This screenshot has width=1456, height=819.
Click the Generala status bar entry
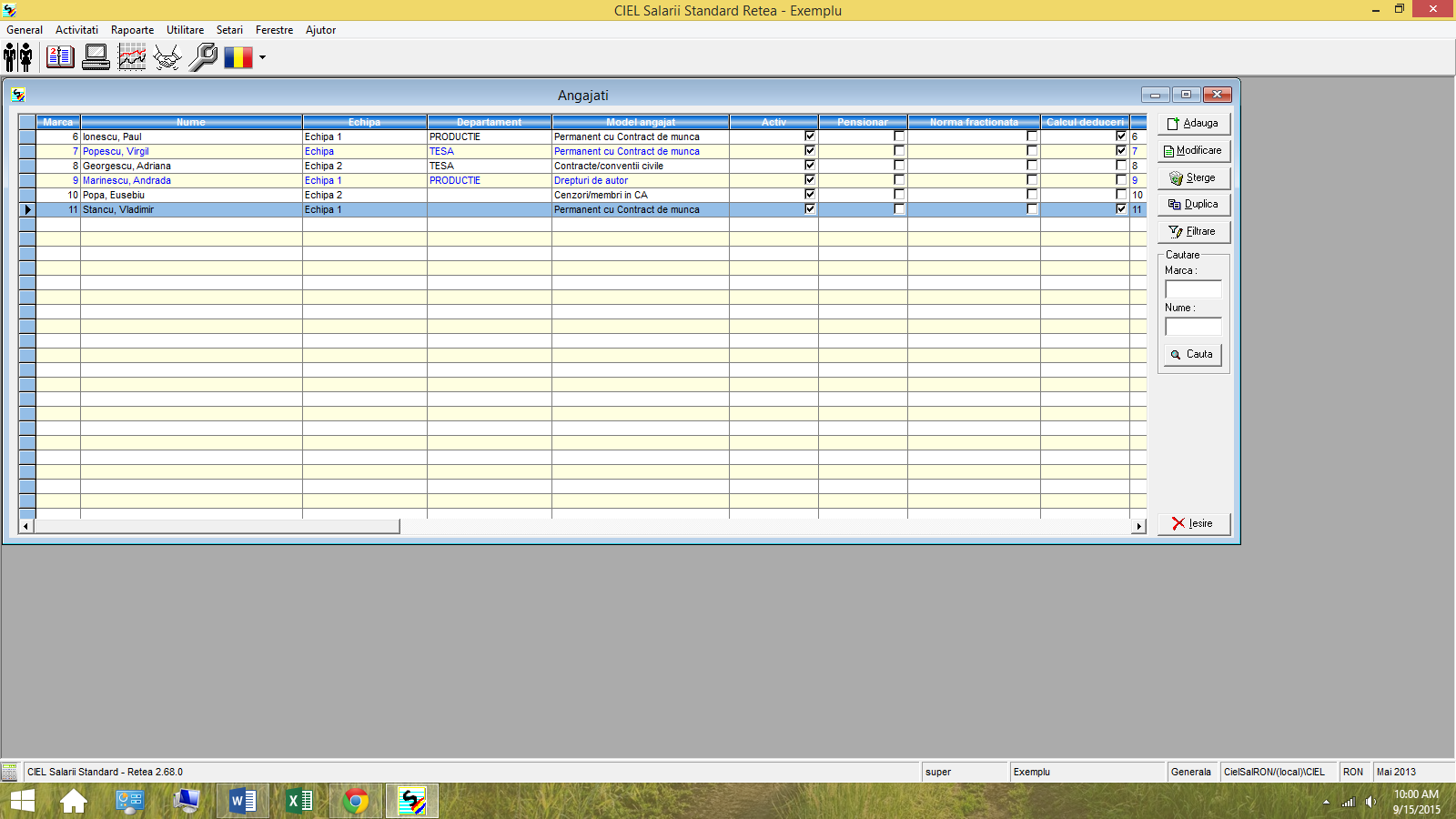(1191, 772)
